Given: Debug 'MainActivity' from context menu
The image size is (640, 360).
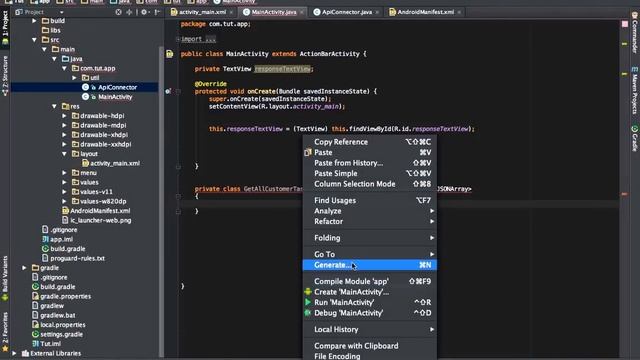Looking at the screenshot, I should 369,313.
